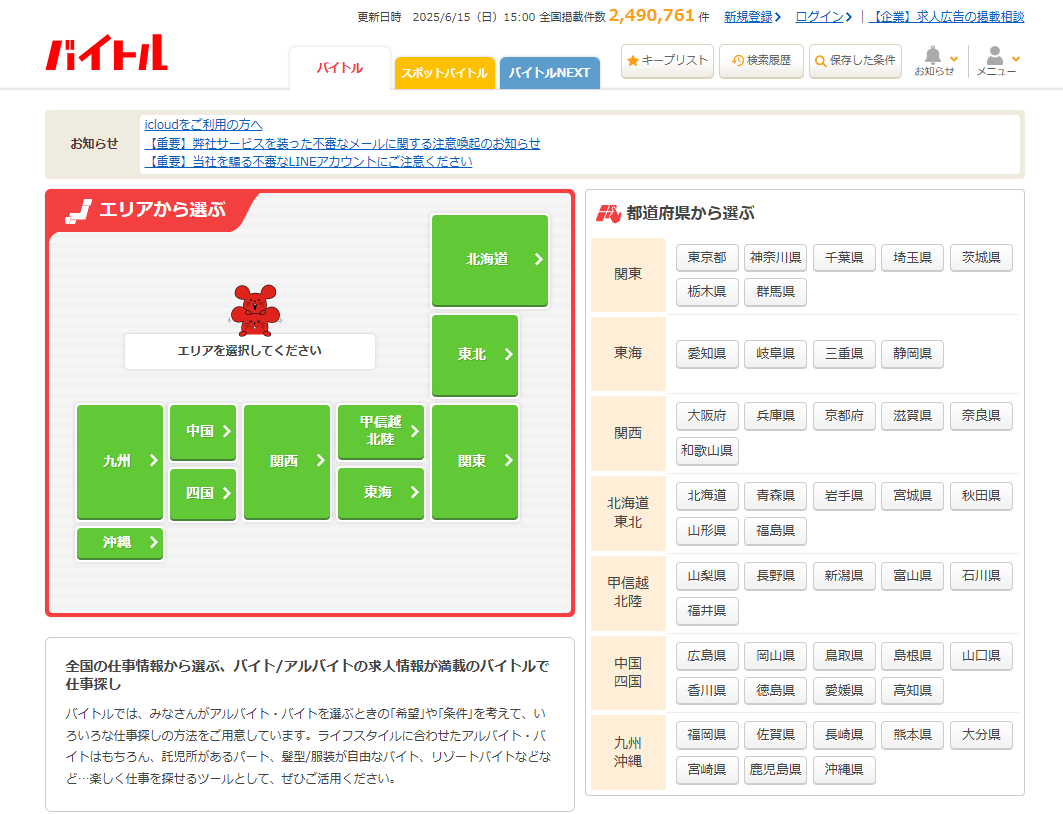Choose 静岡県 prefecture button
1063x814 pixels.
[x=912, y=354]
